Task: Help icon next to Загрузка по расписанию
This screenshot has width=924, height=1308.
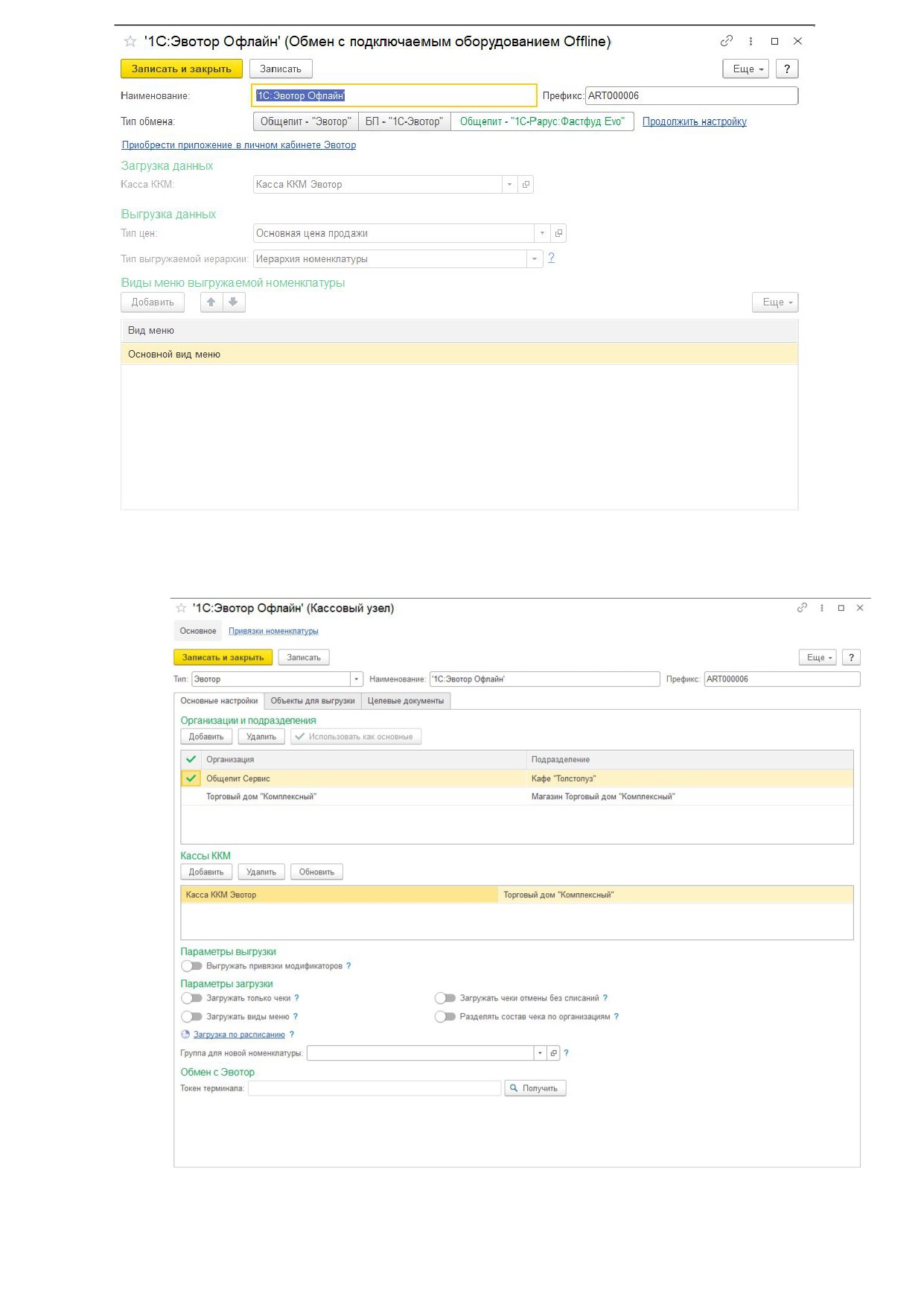Action: point(292,1035)
